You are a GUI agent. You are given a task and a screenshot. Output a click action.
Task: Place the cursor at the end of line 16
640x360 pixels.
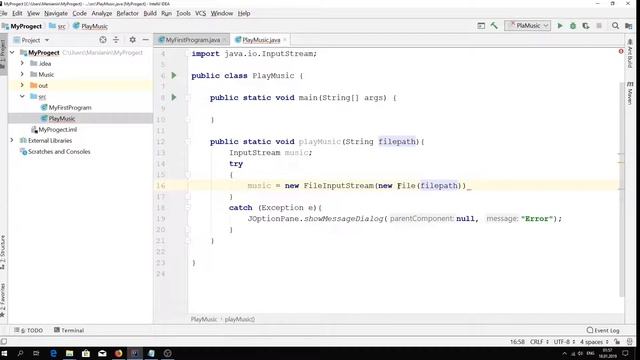tap(467, 186)
